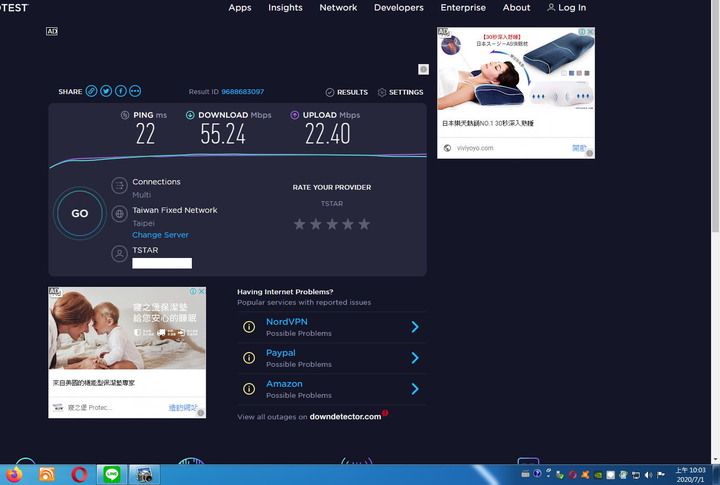Screen dimensions: 720x485
Task: Rate TSTAR one star
Action: (x=299, y=224)
